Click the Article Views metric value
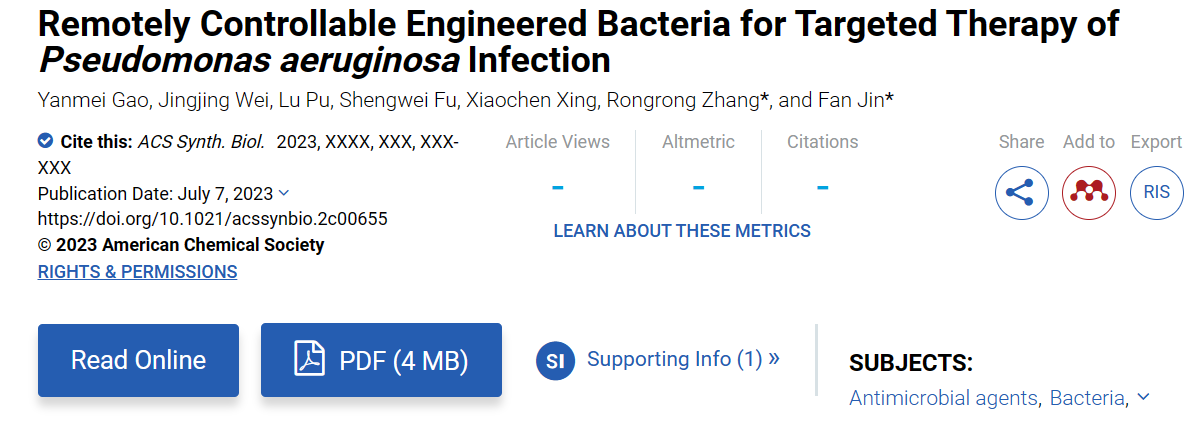1193x428 pixels. tap(558, 186)
